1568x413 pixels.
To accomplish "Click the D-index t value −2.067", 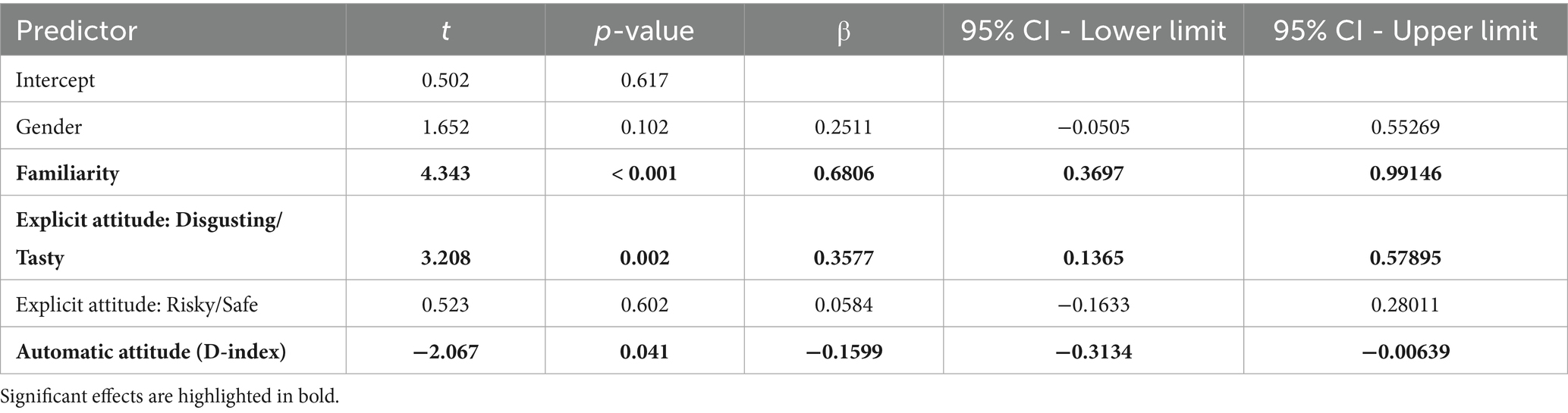I will 445,352.
